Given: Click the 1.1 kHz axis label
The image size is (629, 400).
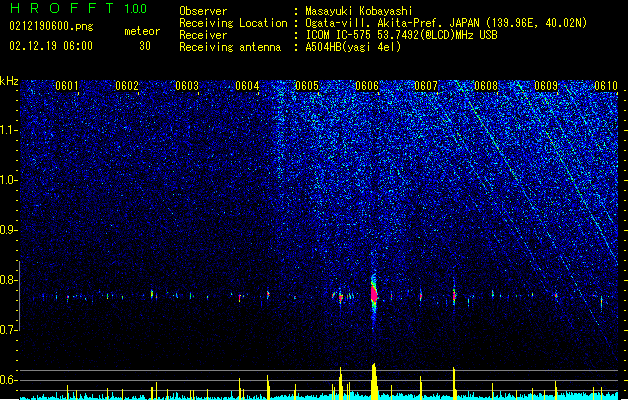Looking at the screenshot, I should [8, 130].
